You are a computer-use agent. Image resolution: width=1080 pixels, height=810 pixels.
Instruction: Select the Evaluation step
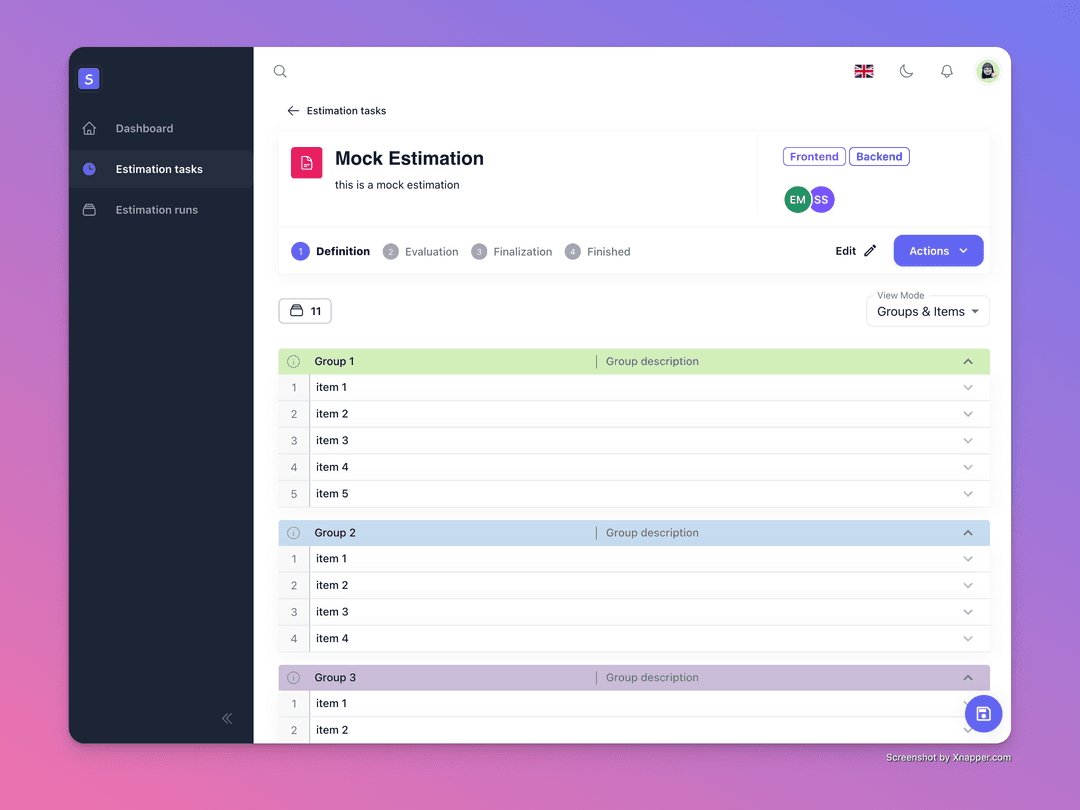[421, 252]
